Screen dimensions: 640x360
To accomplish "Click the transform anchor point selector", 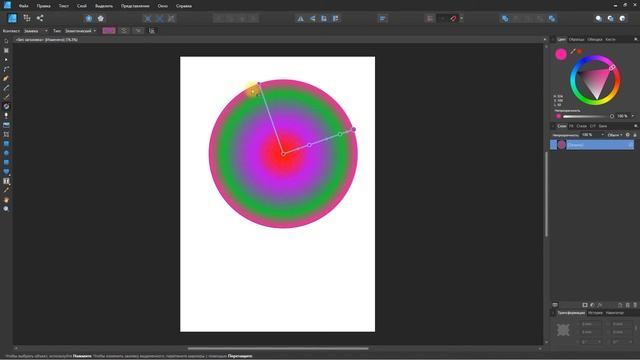I will click(563, 330).
